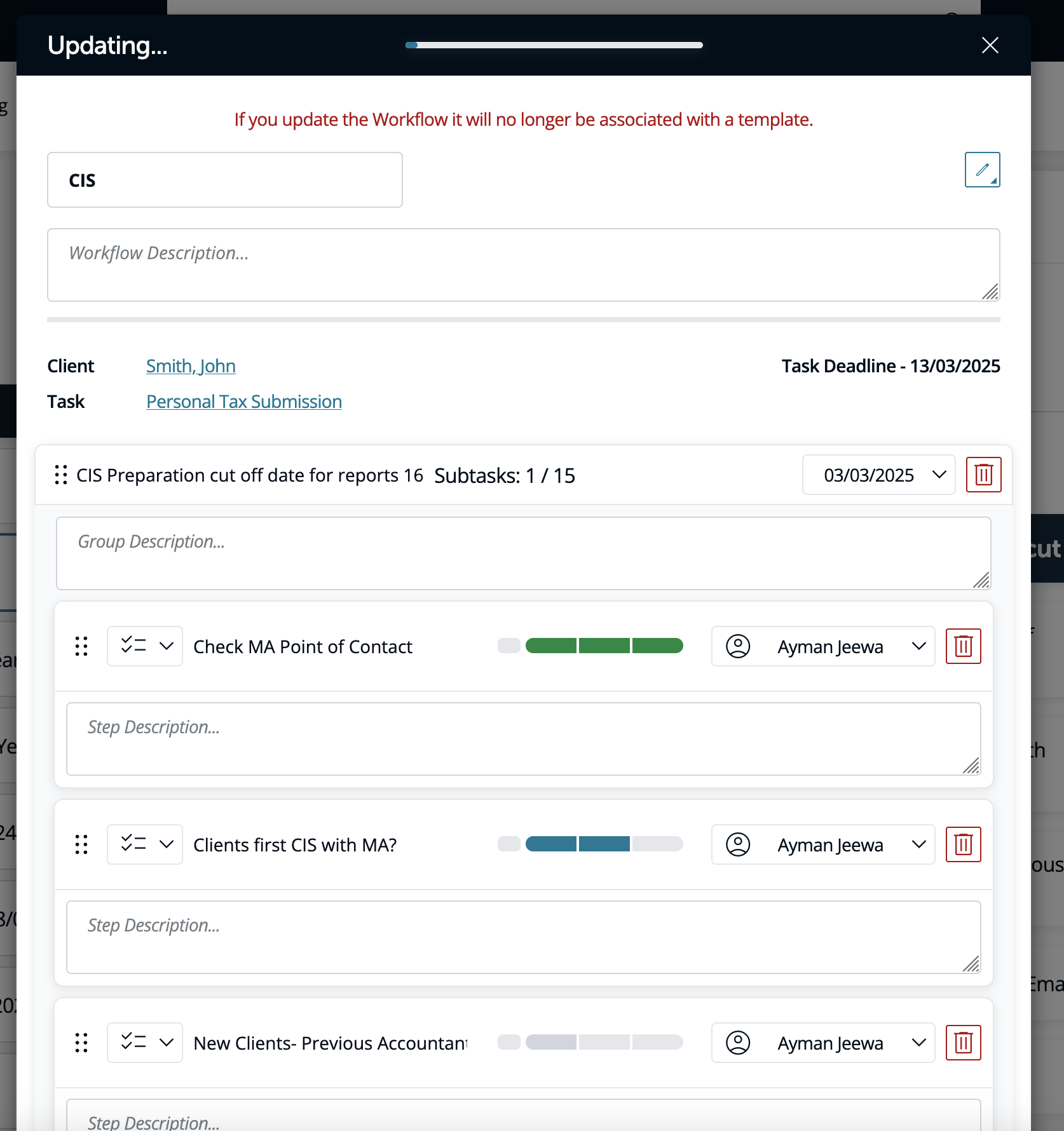Image resolution: width=1064 pixels, height=1131 pixels.
Task: Click drag handle for Check MA Point of Contact
Action: [81, 646]
